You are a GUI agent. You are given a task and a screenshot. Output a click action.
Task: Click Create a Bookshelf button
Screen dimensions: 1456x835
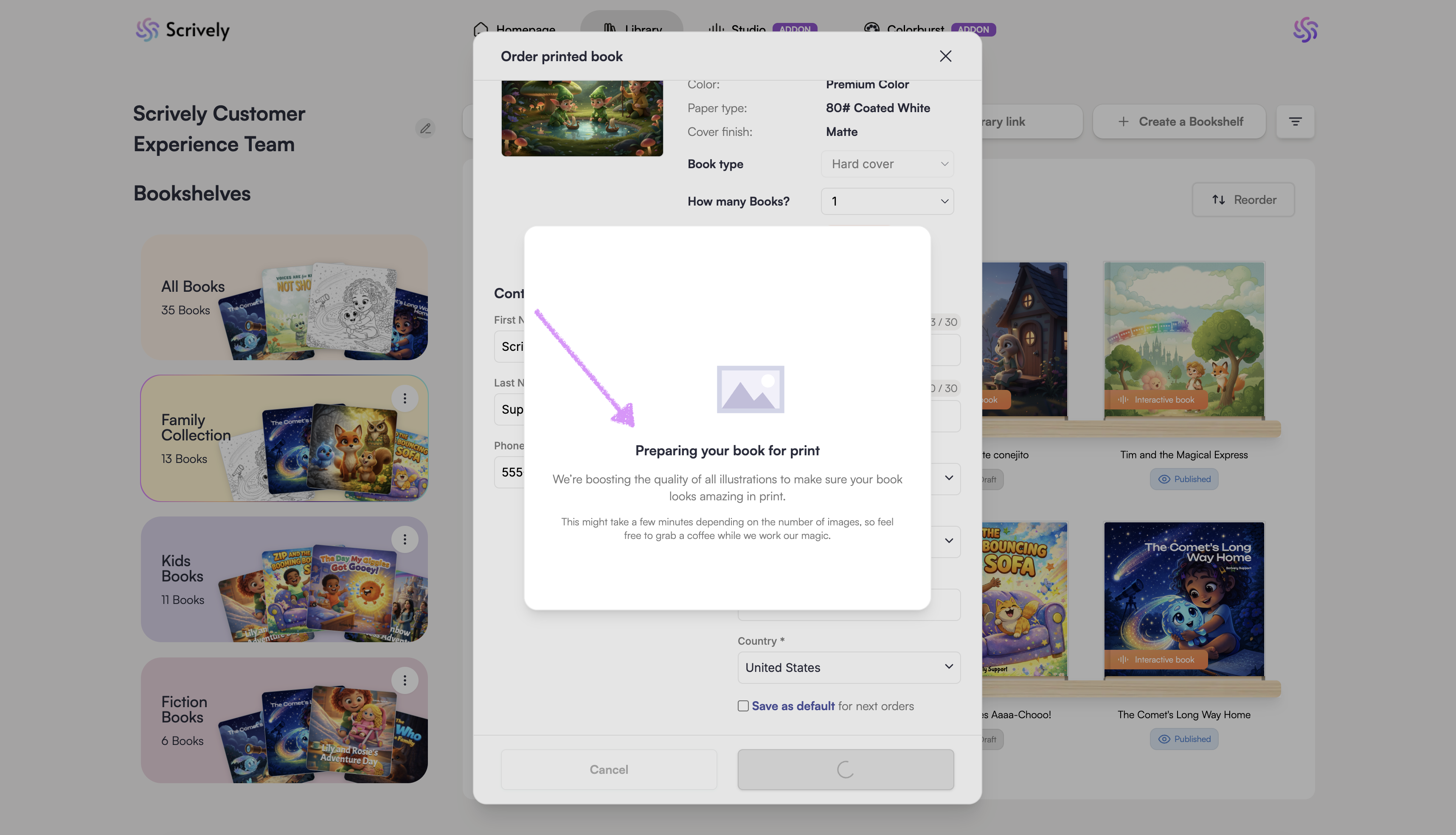[1179, 121]
